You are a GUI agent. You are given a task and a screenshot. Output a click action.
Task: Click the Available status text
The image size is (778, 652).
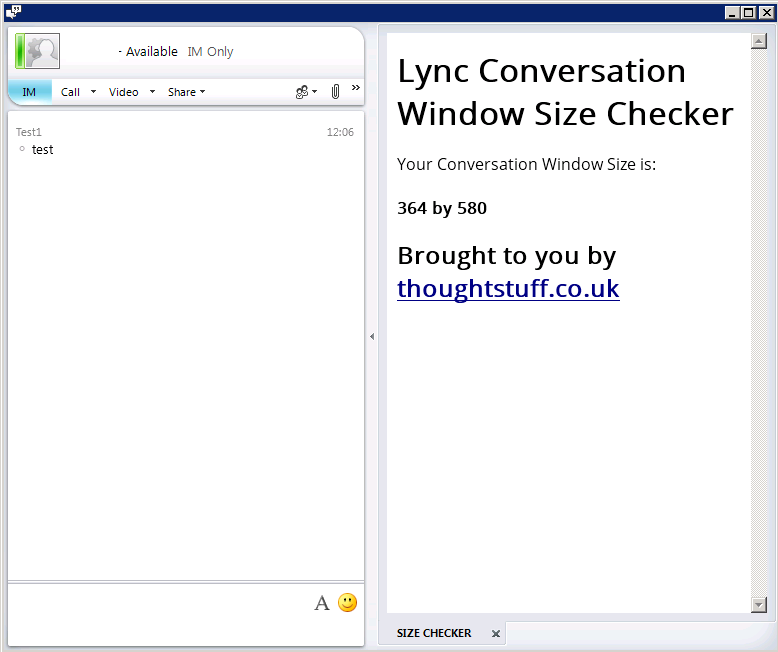tap(152, 52)
